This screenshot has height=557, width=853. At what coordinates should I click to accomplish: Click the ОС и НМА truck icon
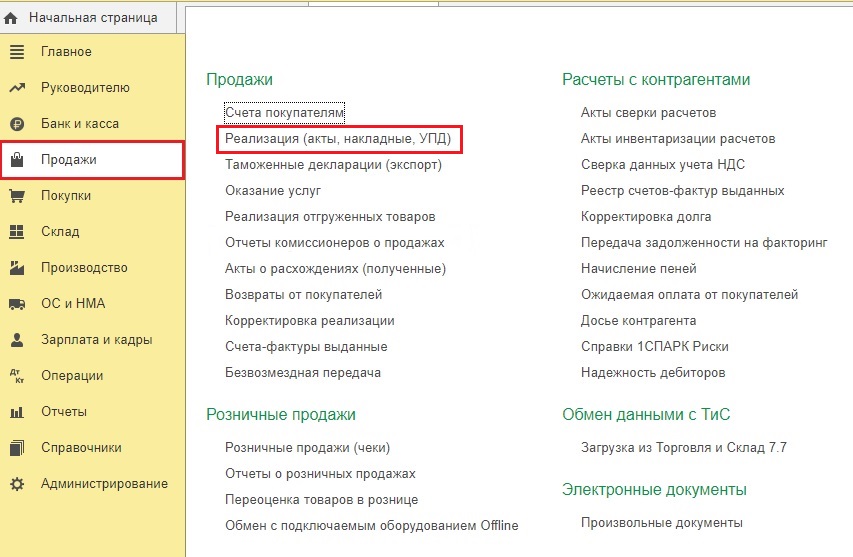17,304
